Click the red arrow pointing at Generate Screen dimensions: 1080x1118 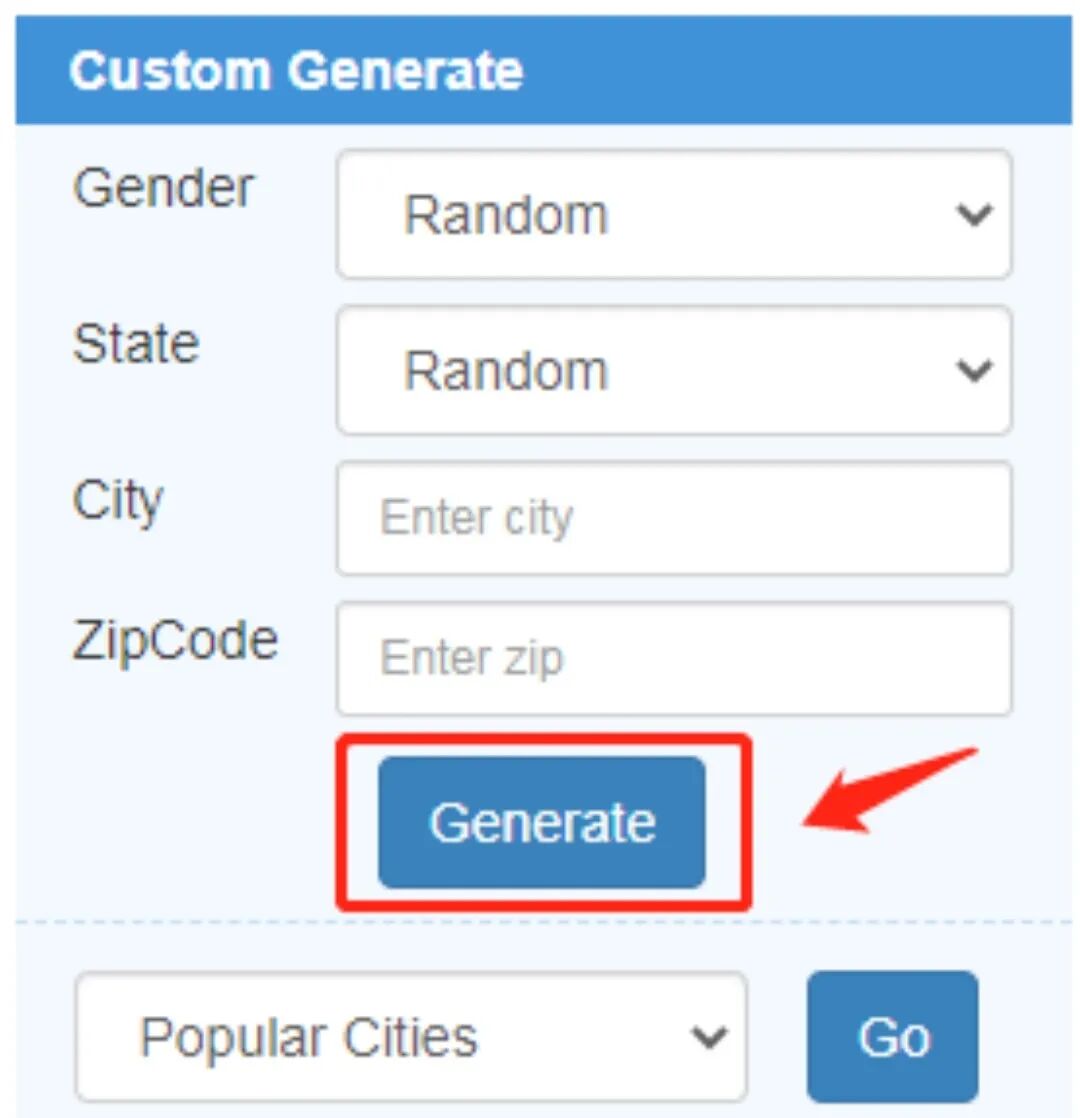(x=889, y=790)
